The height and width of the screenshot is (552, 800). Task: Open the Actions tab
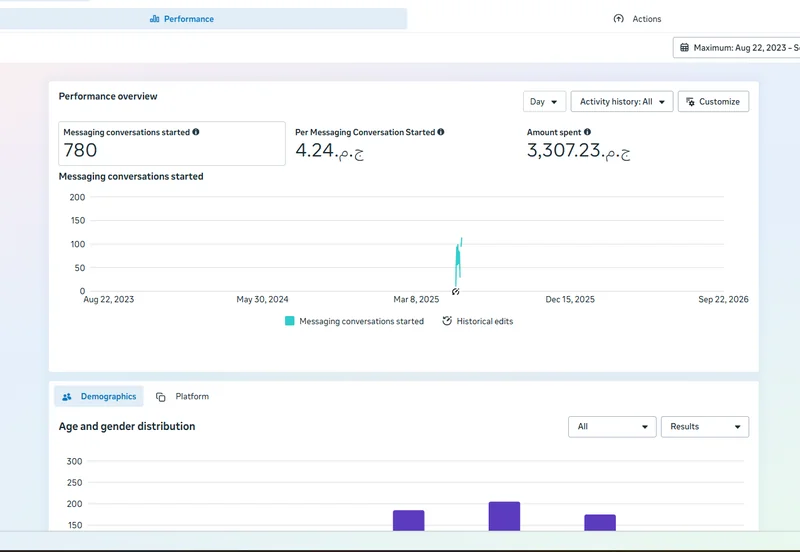[637, 19]
